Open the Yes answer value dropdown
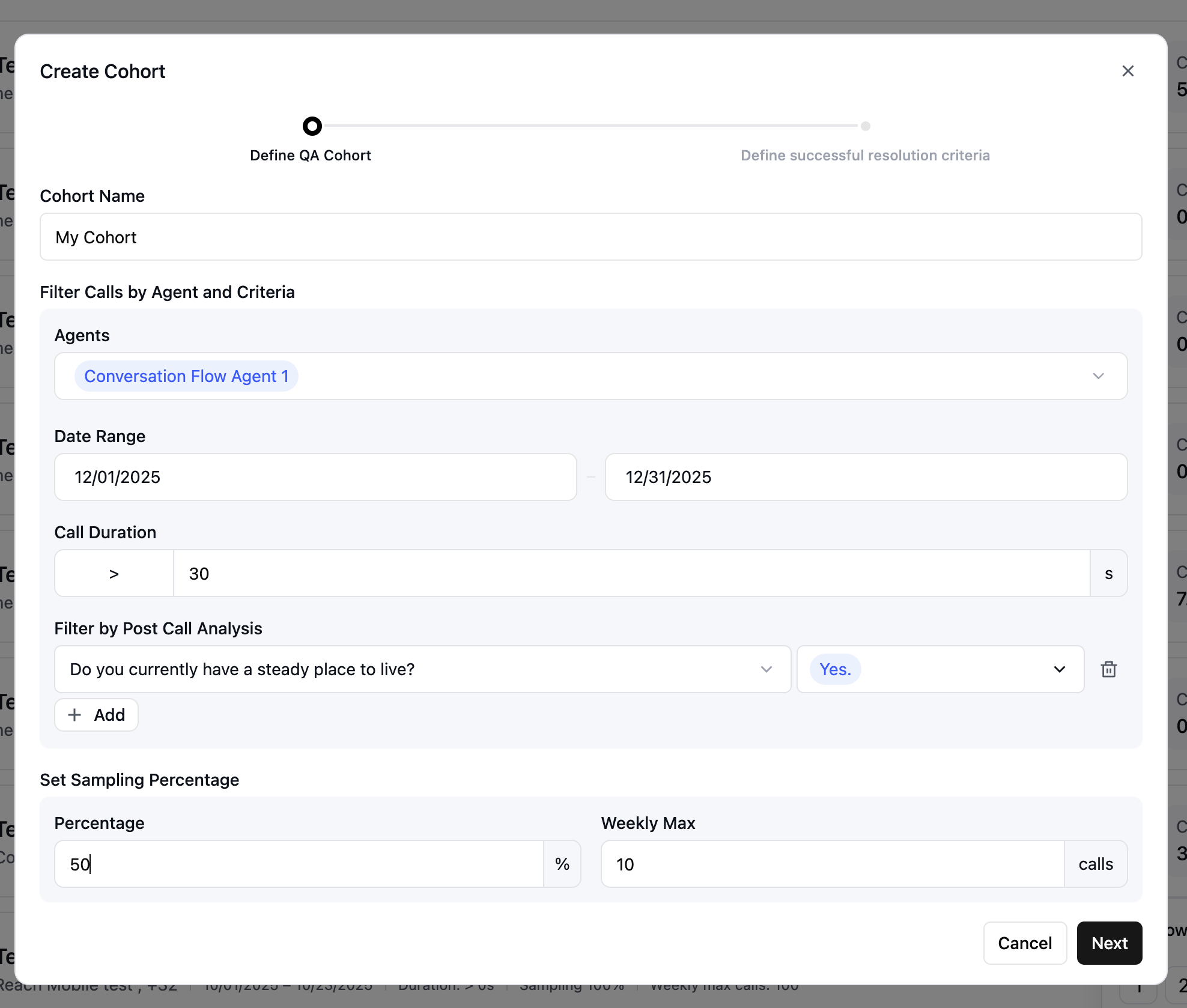 tap(1059, 669)
